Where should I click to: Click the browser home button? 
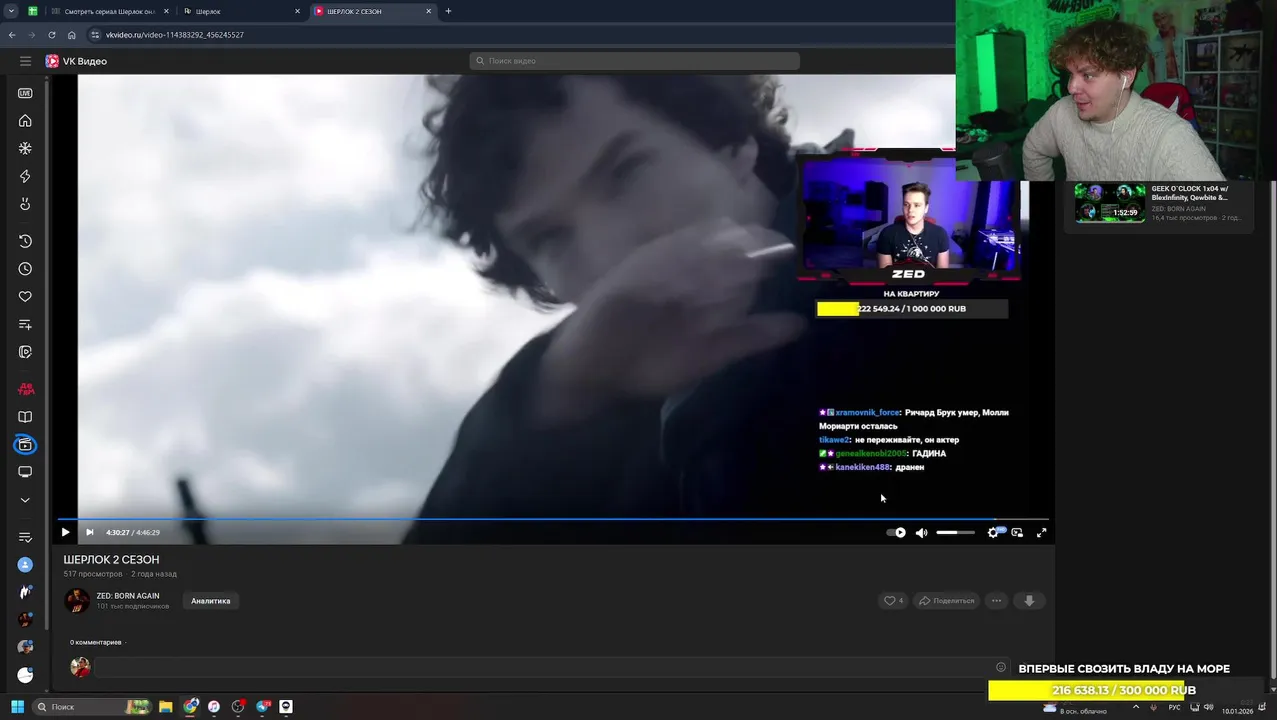[x=72, y=35]
